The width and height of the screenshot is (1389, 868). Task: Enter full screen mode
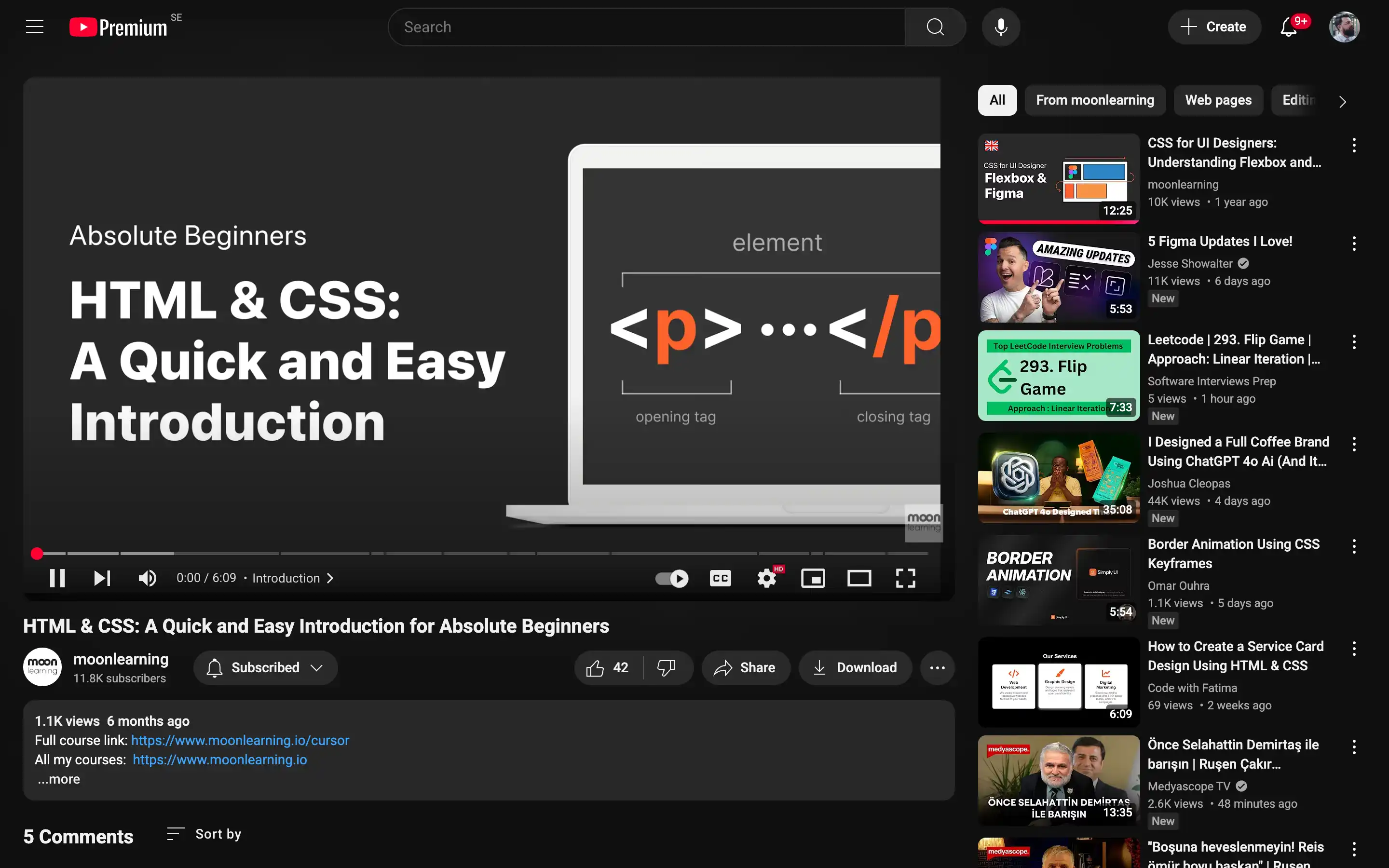[x=905, y=578]
